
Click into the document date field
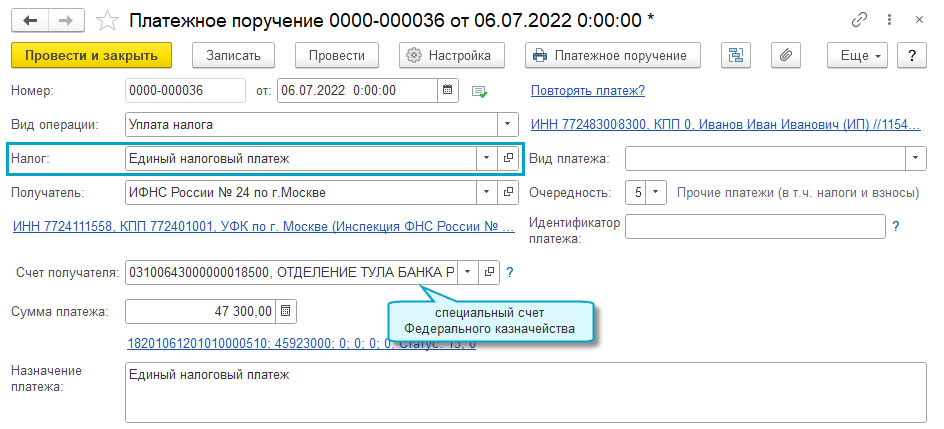click(x=357, y=91)
